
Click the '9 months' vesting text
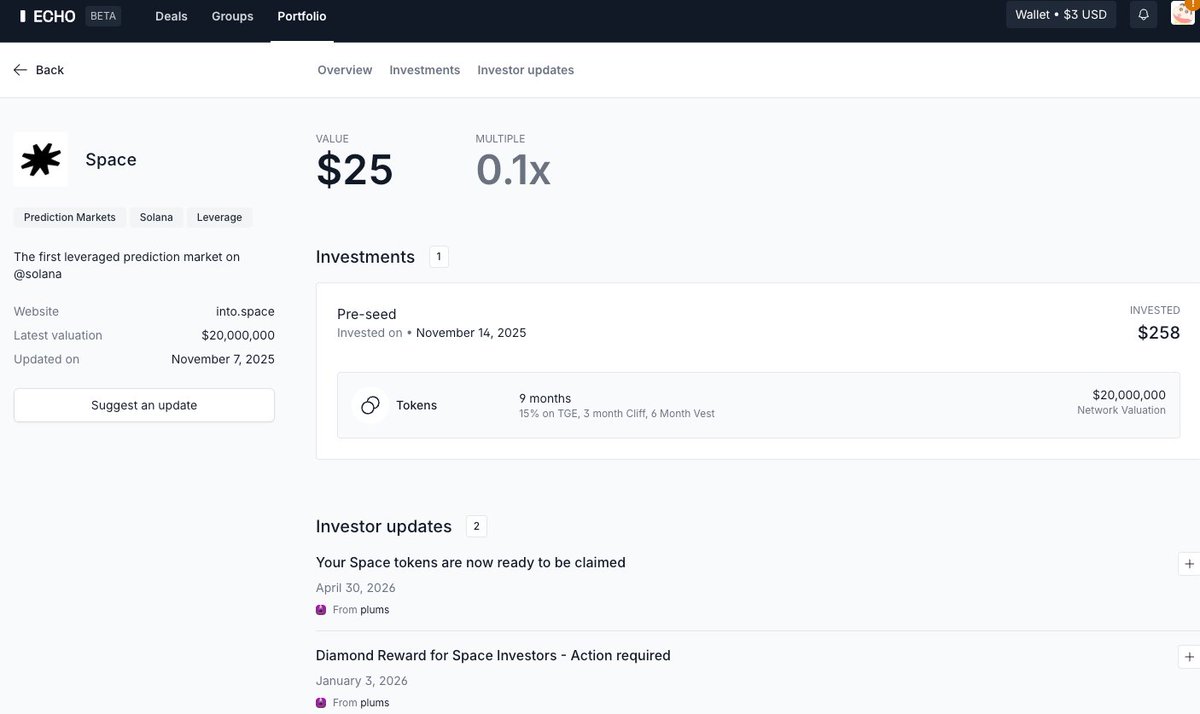[545, 398]
